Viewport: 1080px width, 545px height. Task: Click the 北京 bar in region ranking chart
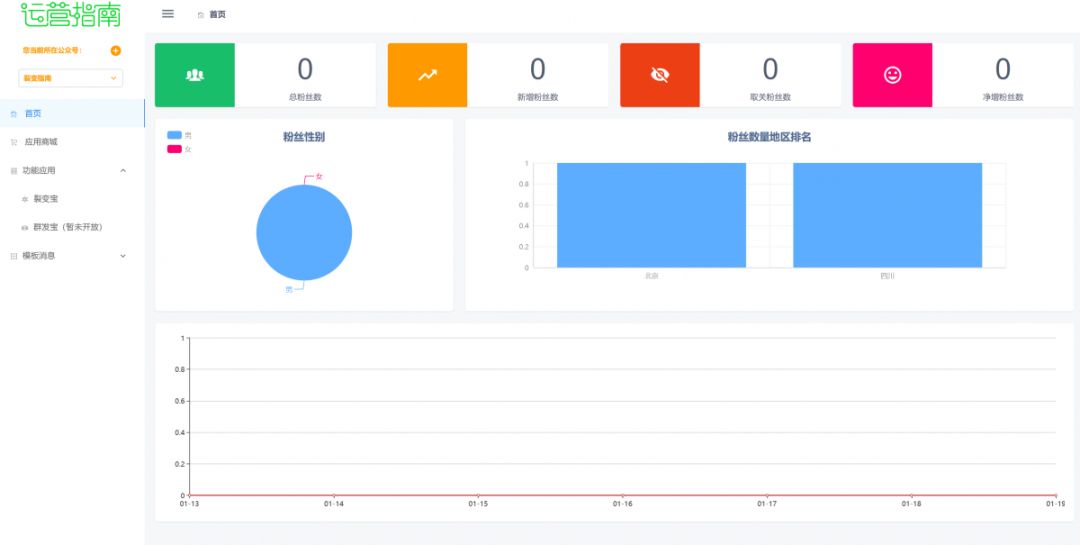click(x=651, y=215)
